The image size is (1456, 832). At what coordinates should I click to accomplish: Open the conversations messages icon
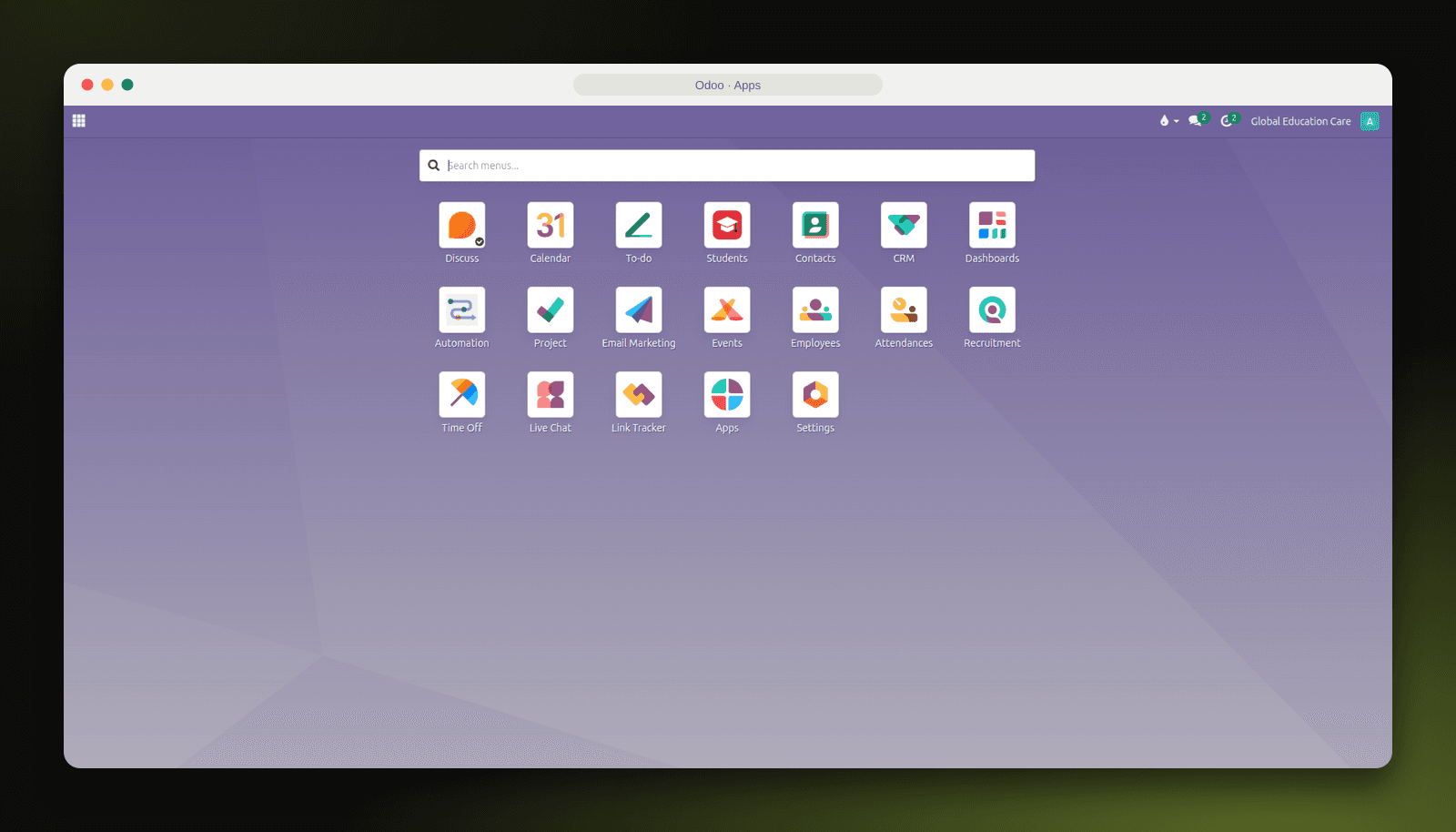pos(1198,120)
